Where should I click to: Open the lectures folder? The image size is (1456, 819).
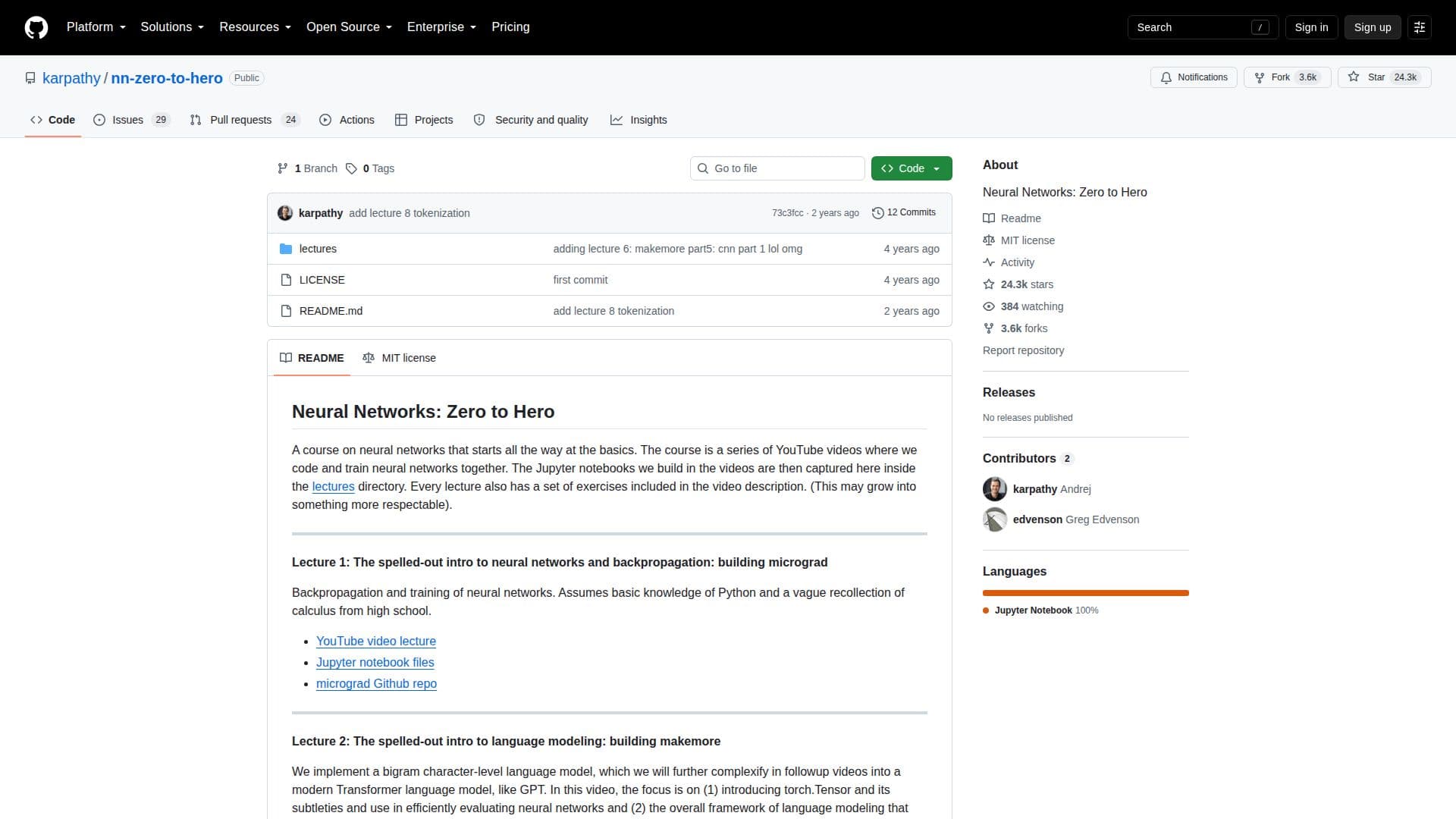[318, 249]
